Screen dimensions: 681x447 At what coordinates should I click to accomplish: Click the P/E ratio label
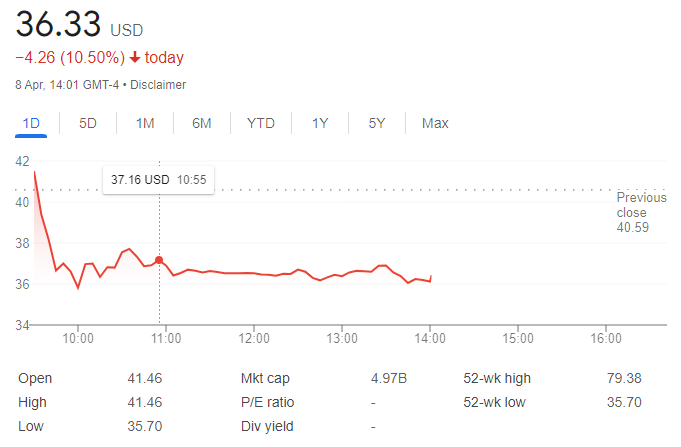tap(268, 402)
